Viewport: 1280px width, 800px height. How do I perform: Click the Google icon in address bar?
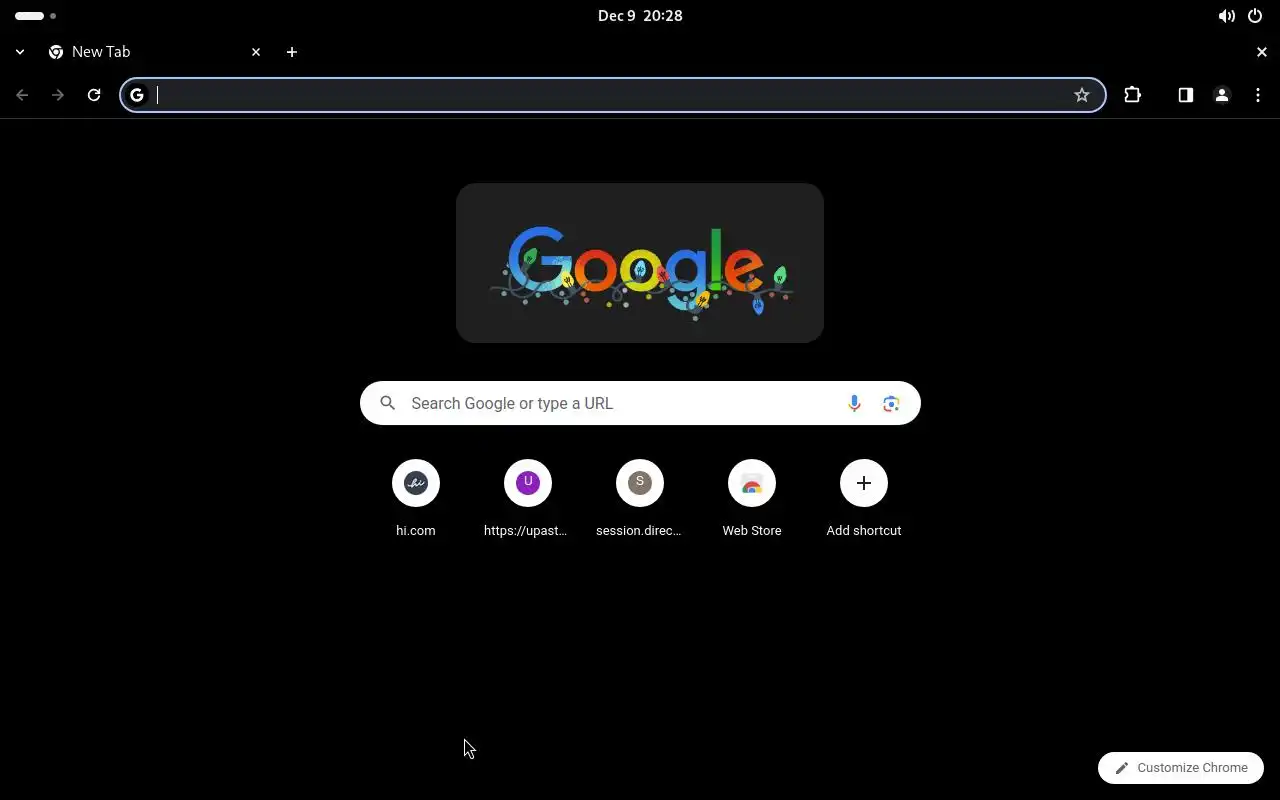pyautogui.click(x=137, y=95)
